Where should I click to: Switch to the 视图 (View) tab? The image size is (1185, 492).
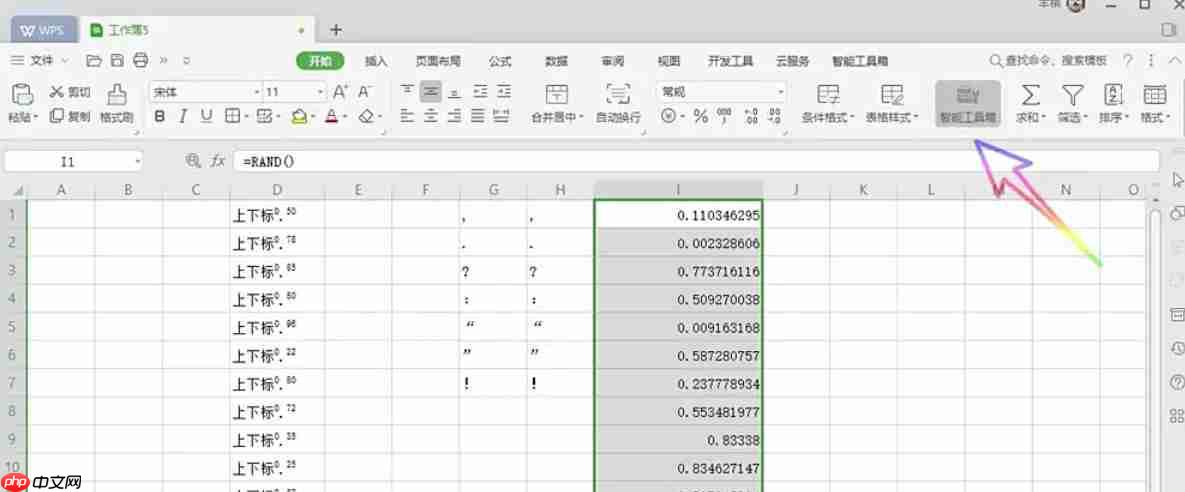pos(669,61)
